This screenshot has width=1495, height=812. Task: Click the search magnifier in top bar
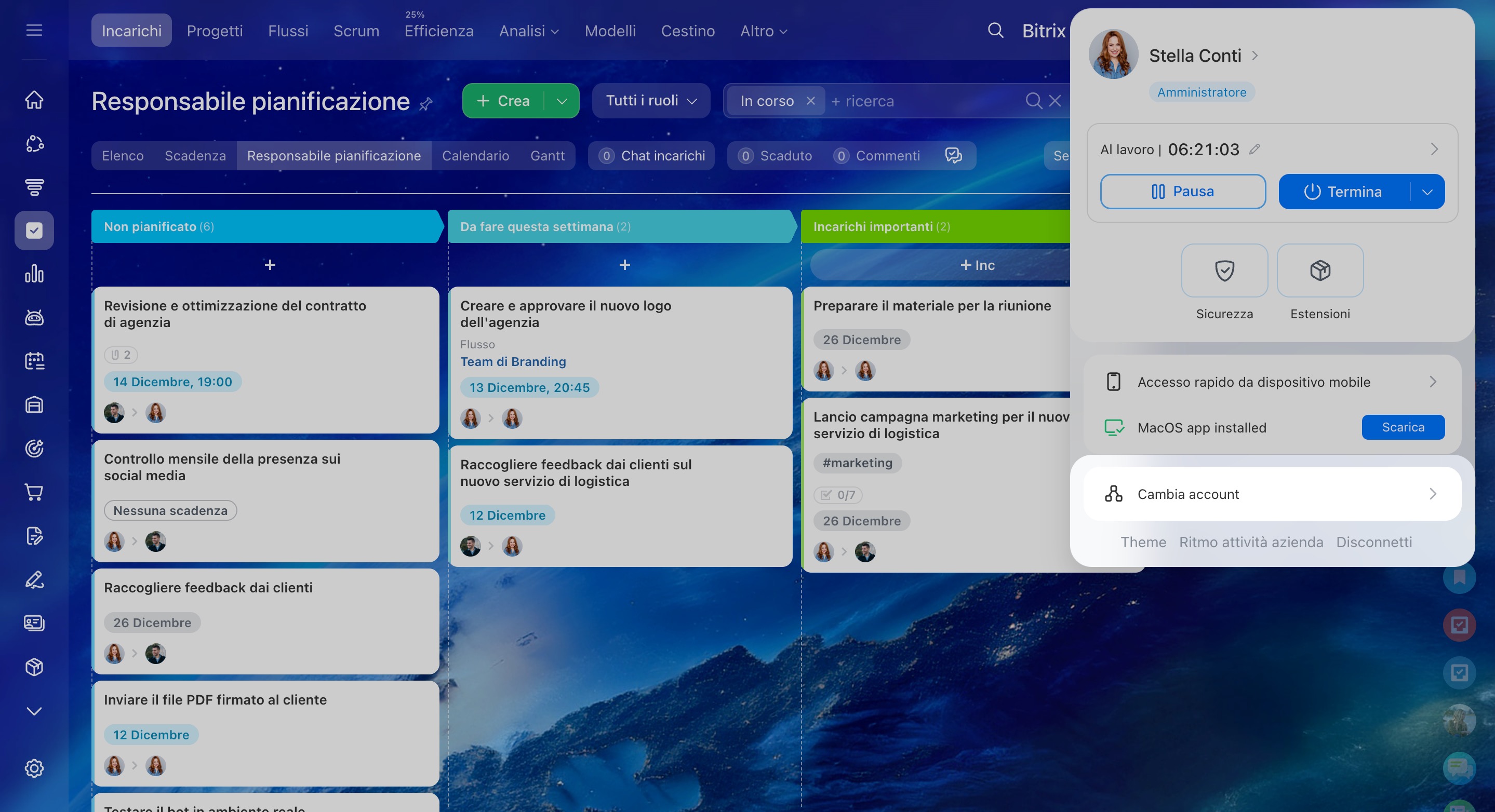(x=995, y=30)
